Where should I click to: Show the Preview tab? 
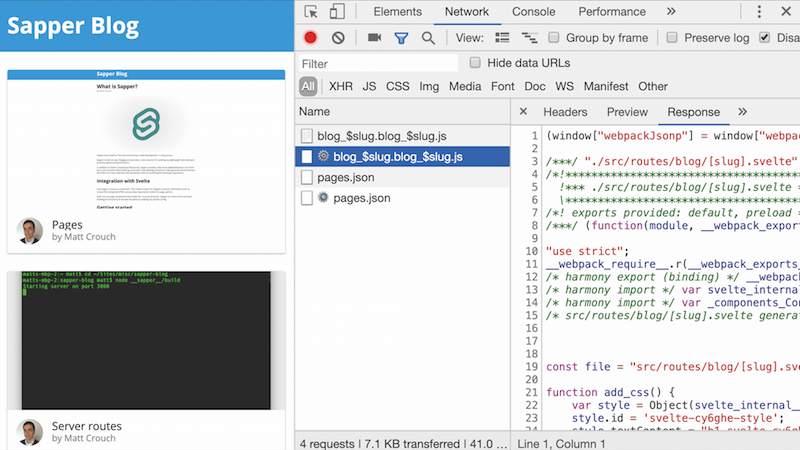tap(627, 112)
